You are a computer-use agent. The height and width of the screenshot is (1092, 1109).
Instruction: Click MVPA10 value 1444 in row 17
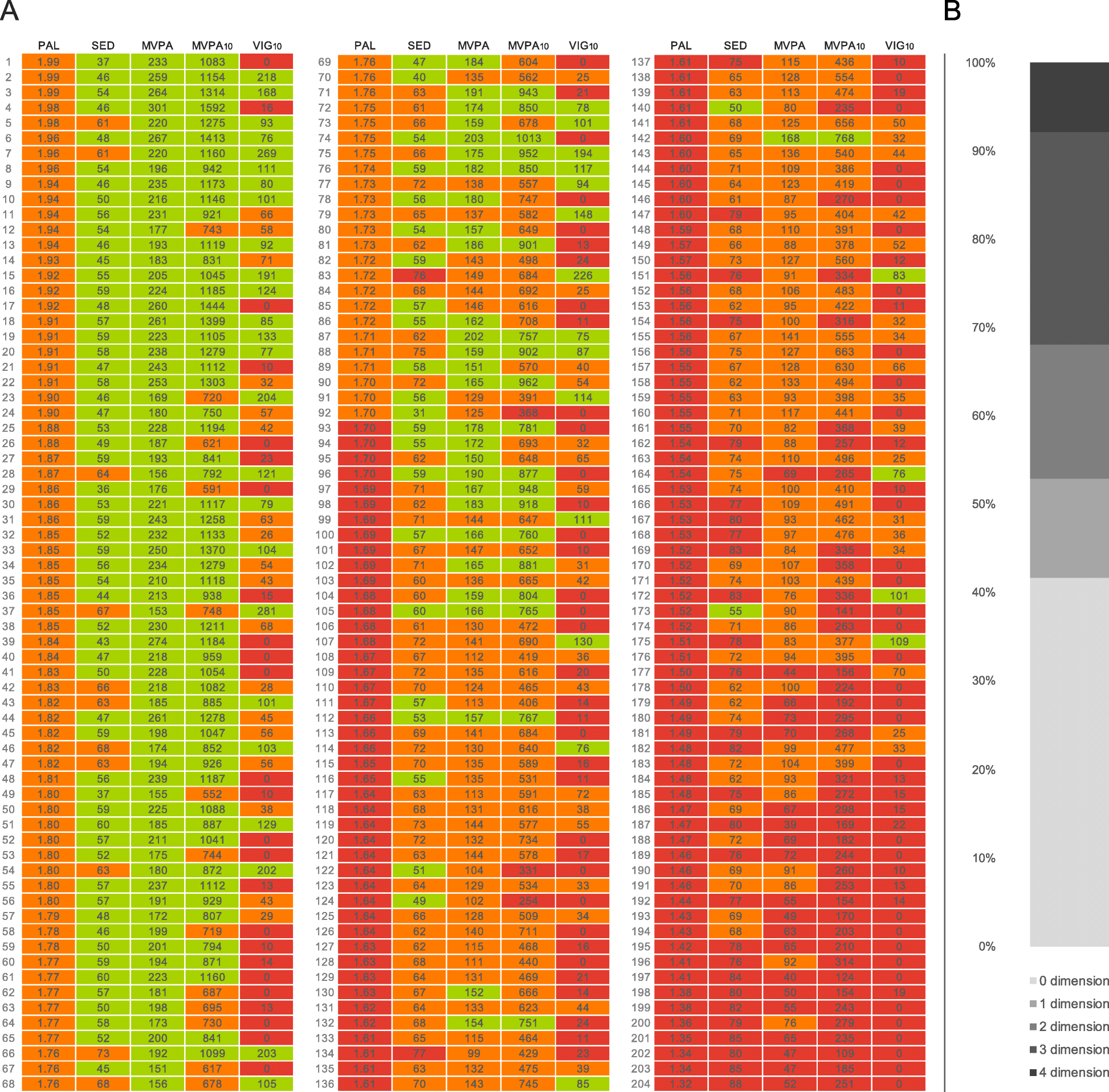coord(212,306)
